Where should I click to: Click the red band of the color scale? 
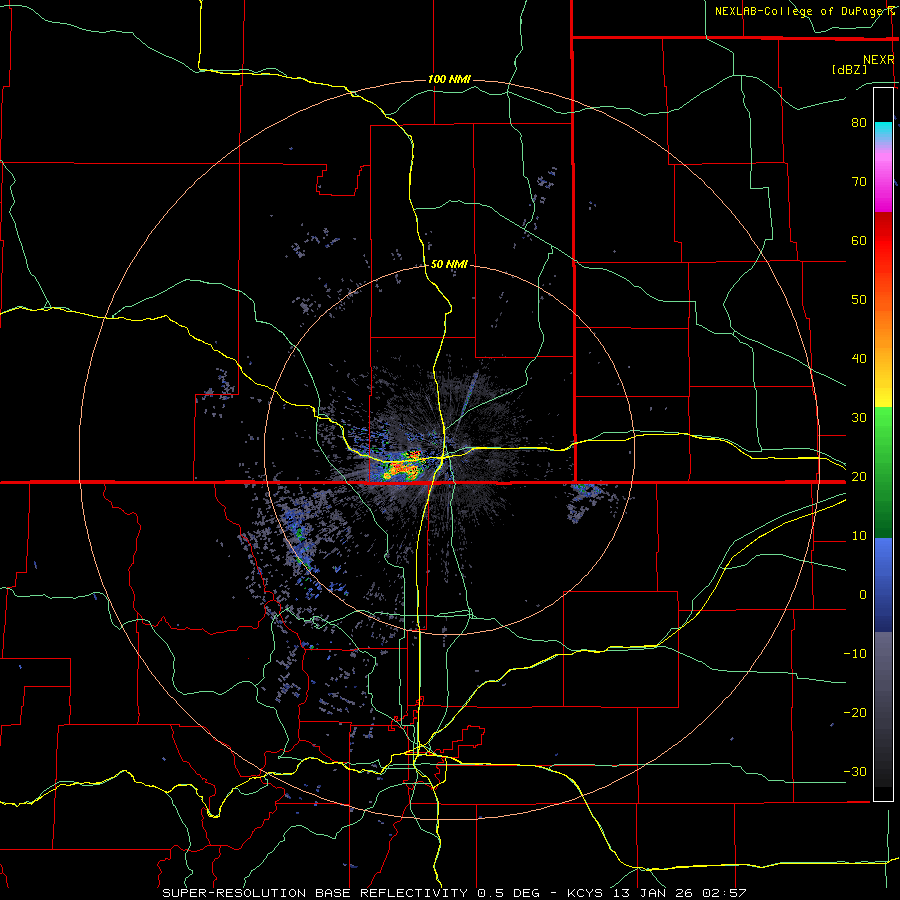(883, 250)
